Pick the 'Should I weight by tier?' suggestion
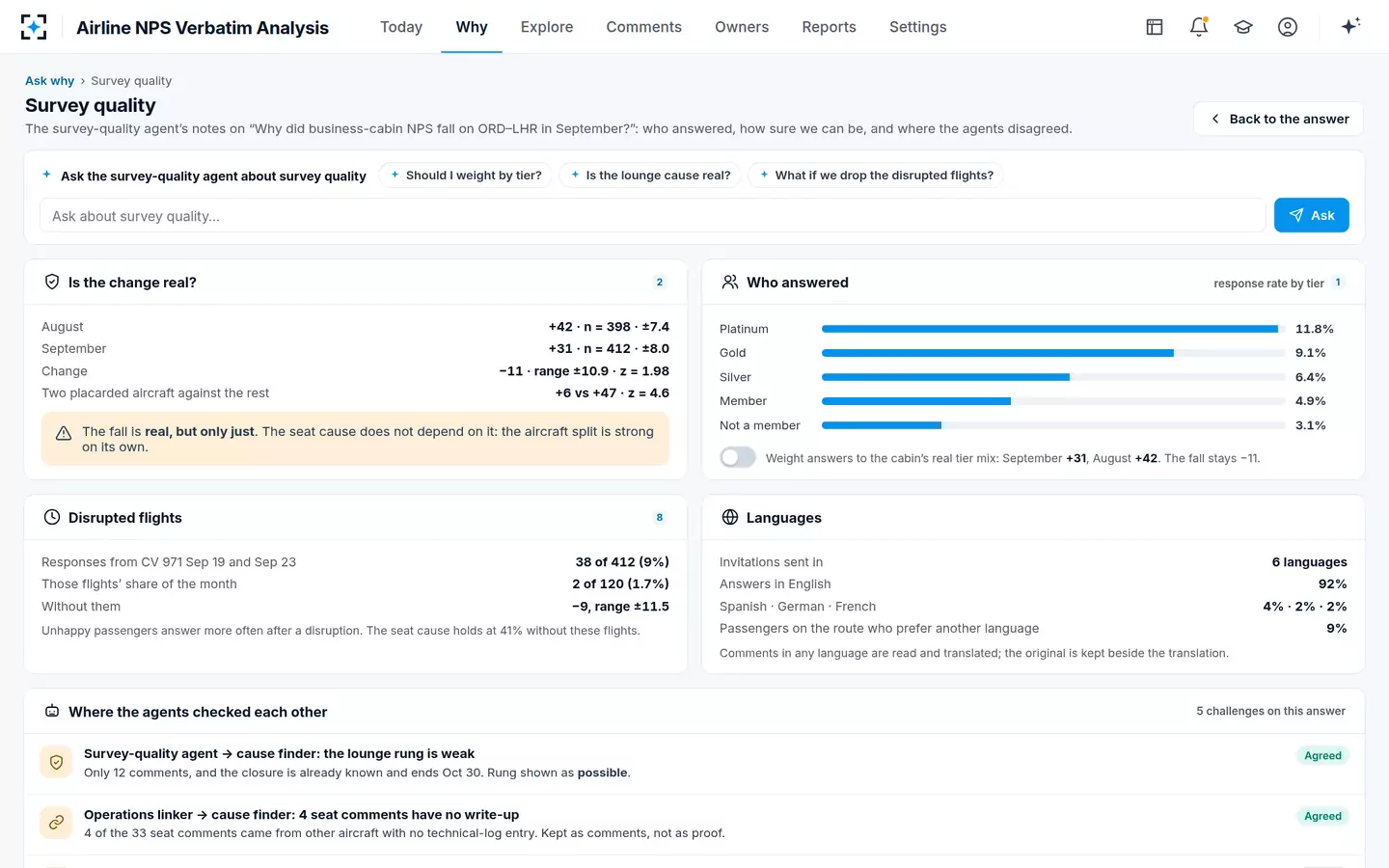 (x=466, y=175)
